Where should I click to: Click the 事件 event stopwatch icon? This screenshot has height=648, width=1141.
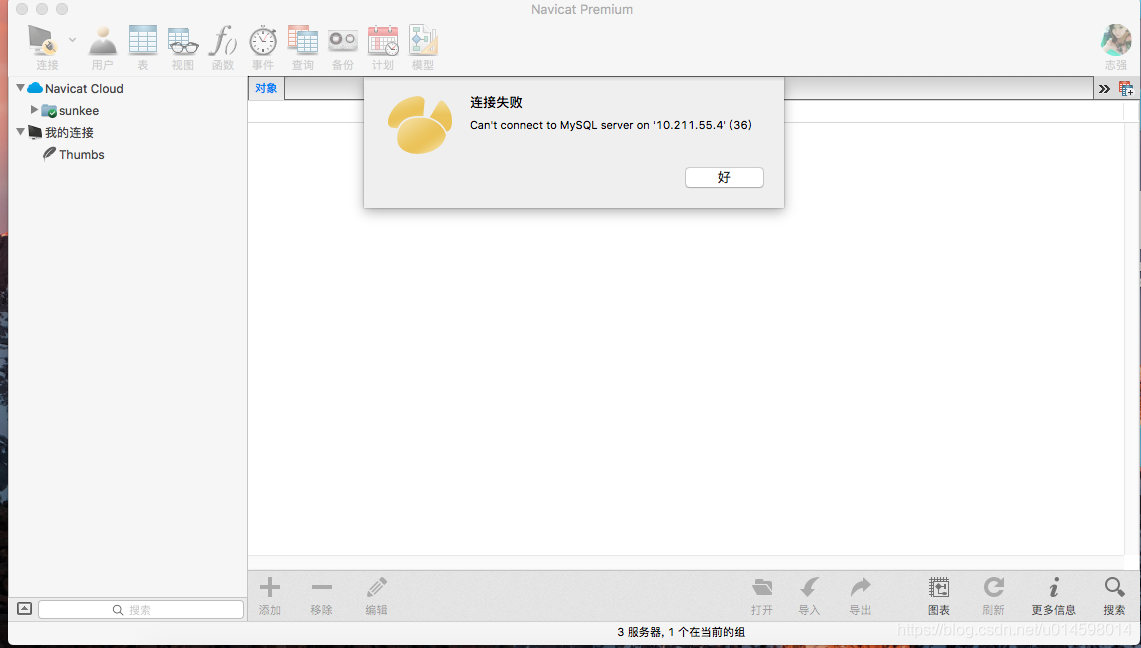tap(263, 41)
